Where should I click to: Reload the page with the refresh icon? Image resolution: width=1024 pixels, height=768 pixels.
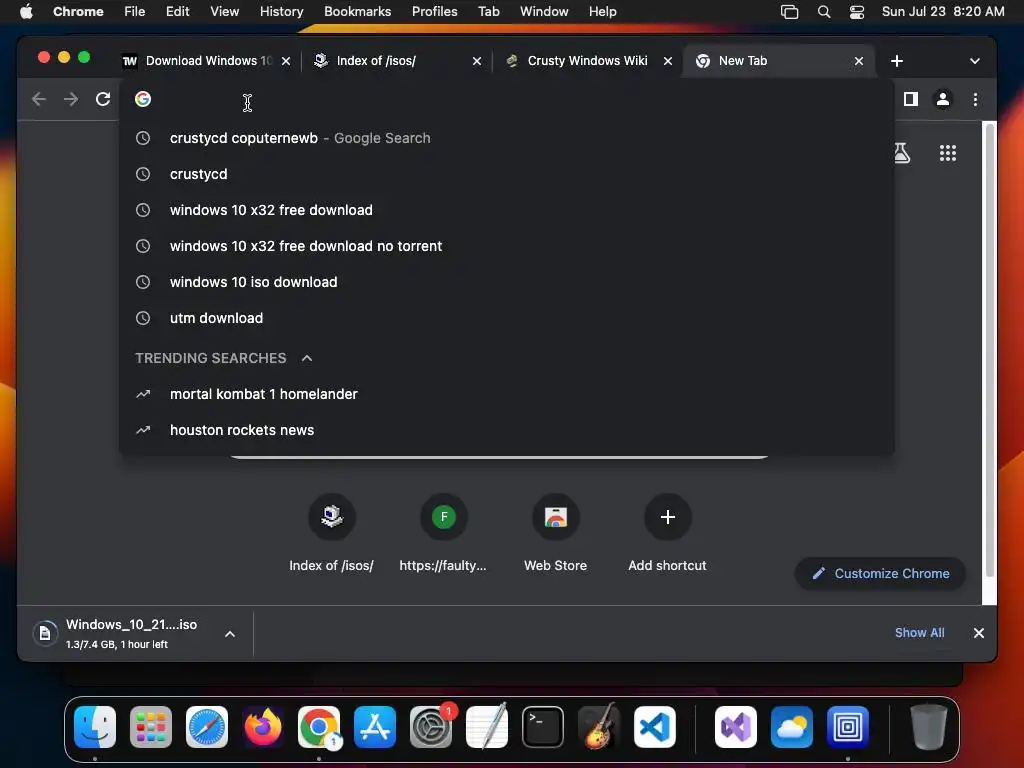click(x=103, y=99)
